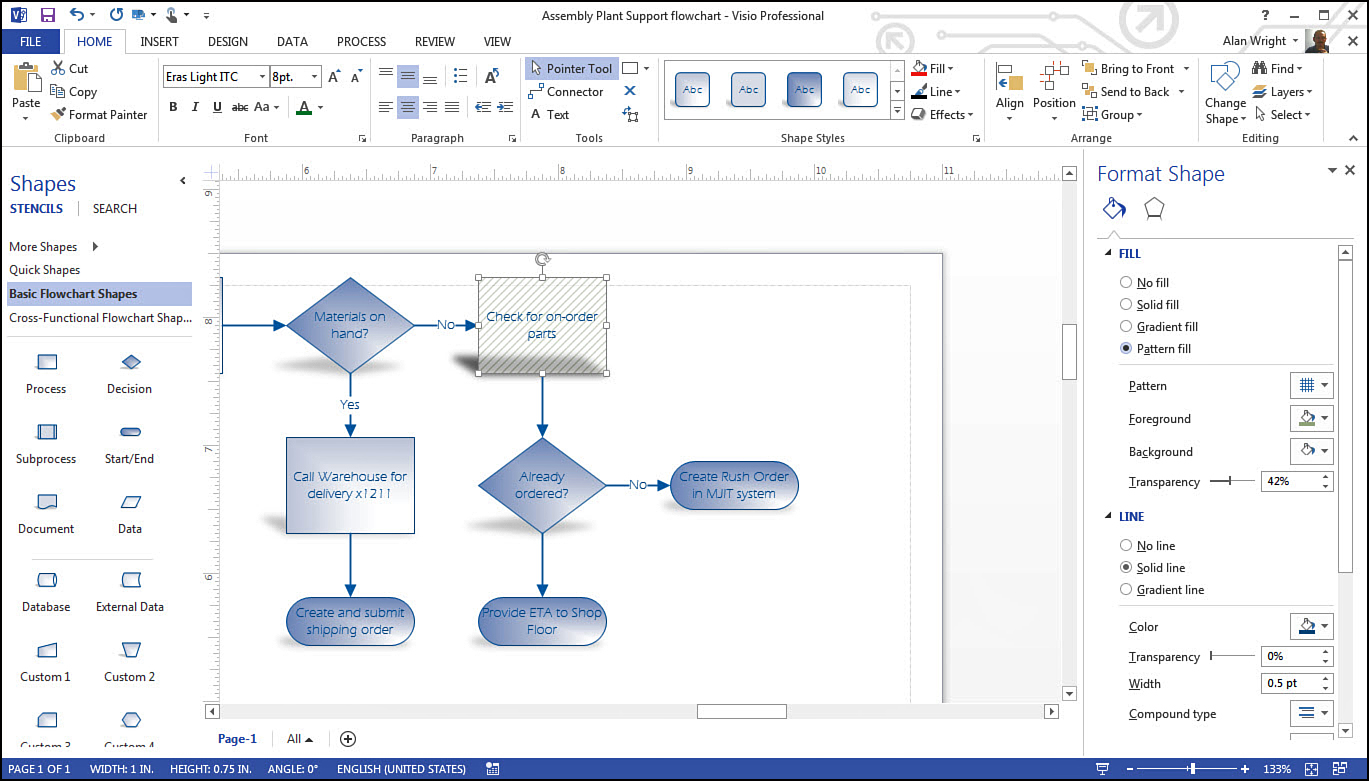The height and width of the screenshot is (781, 1369).
Task: Activate Format Painter
Action: point(98,115)
